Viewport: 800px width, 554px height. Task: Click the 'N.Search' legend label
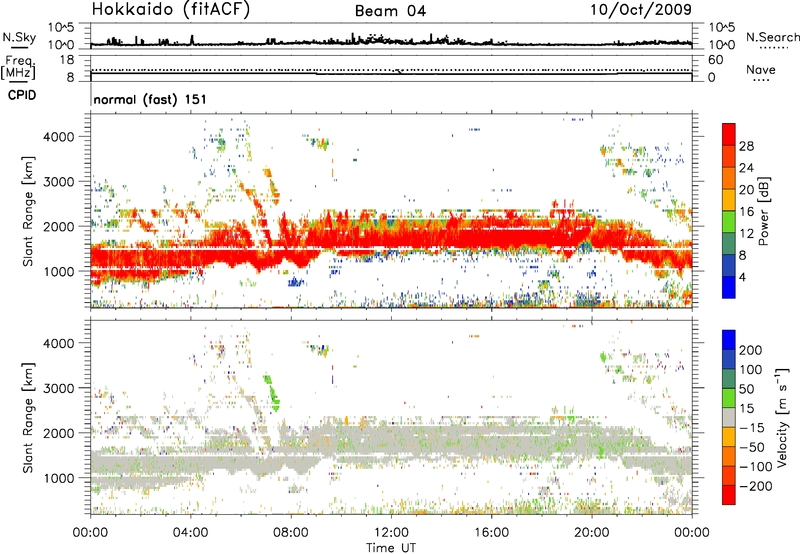coord(773,37)
